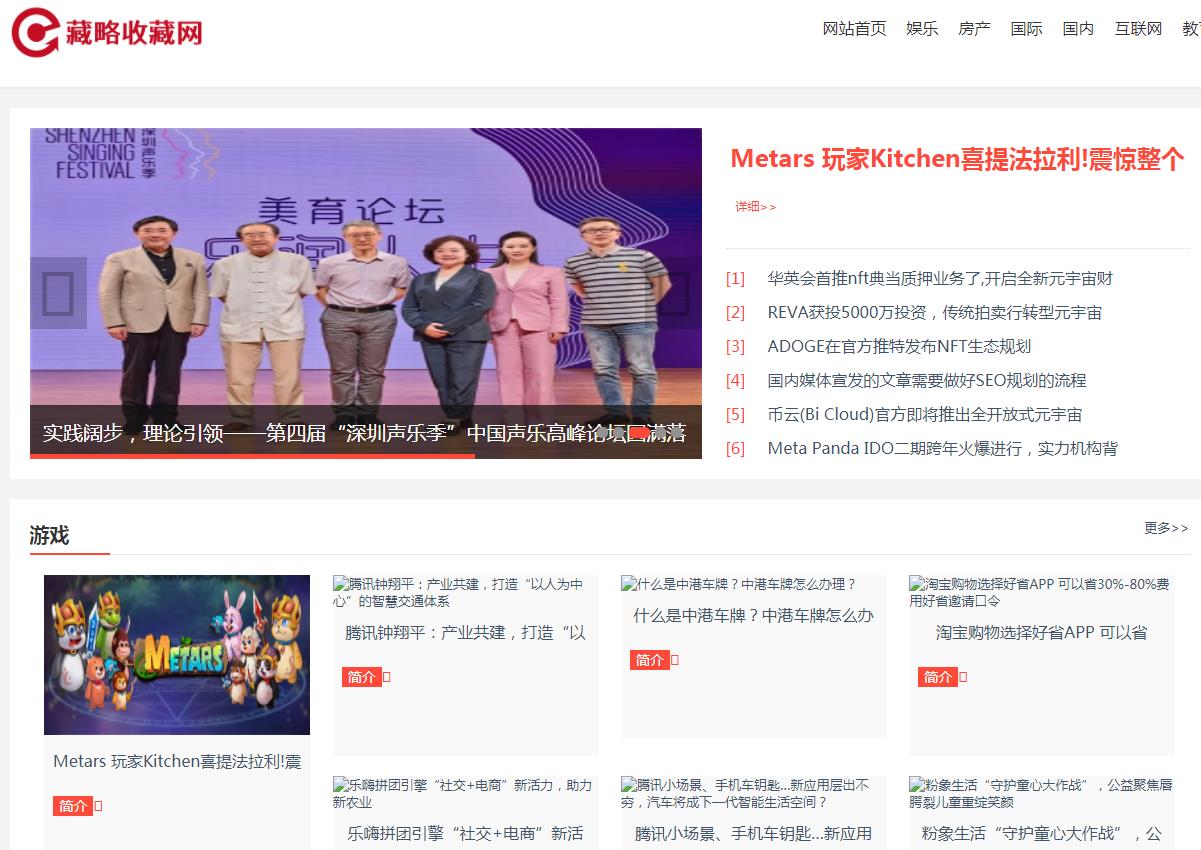
Task: Open article 币云(Bi Cloud)官方即将推出
Action: (x=925, y=414)
